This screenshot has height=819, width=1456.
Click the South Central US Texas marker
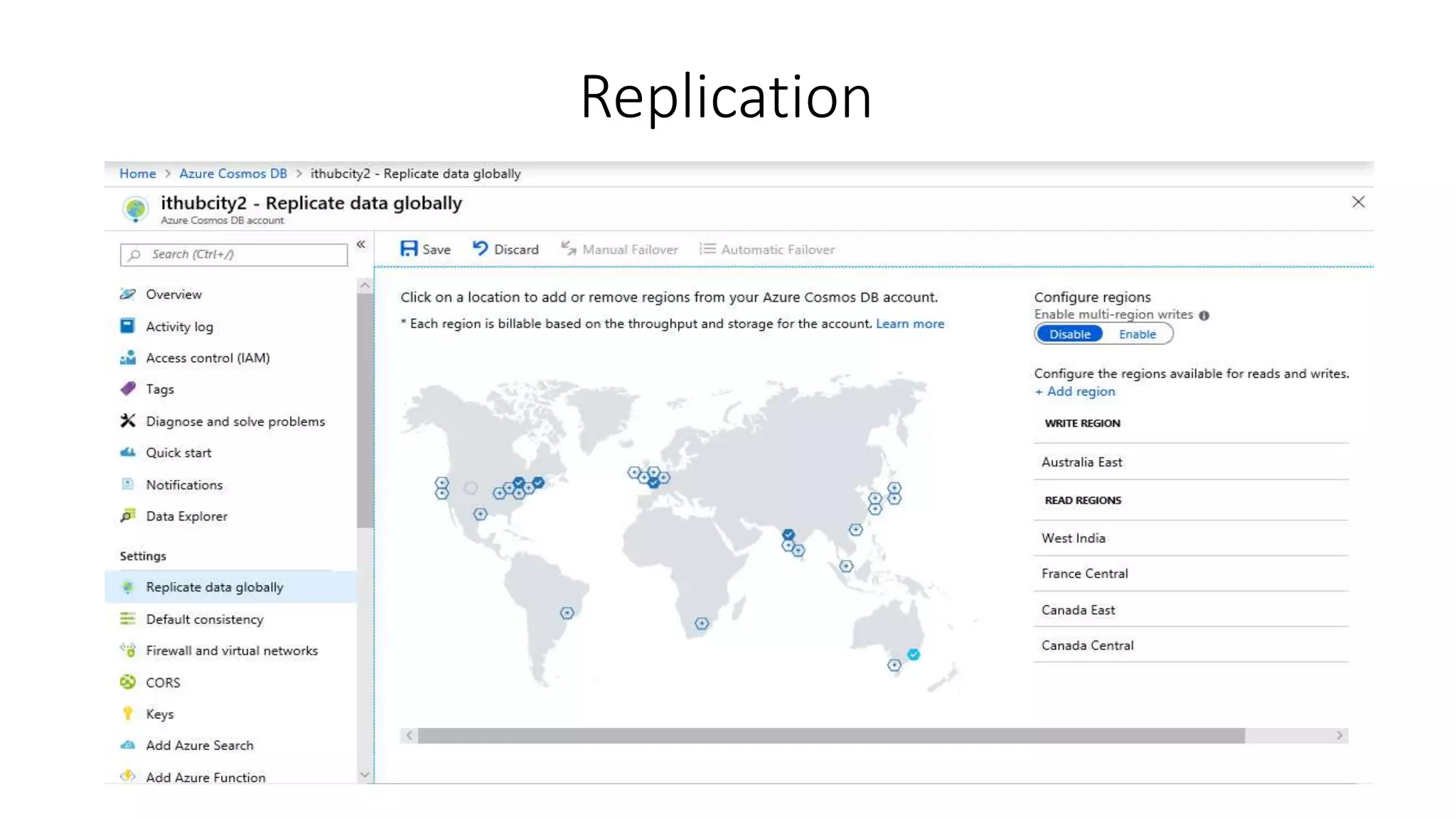481,514
